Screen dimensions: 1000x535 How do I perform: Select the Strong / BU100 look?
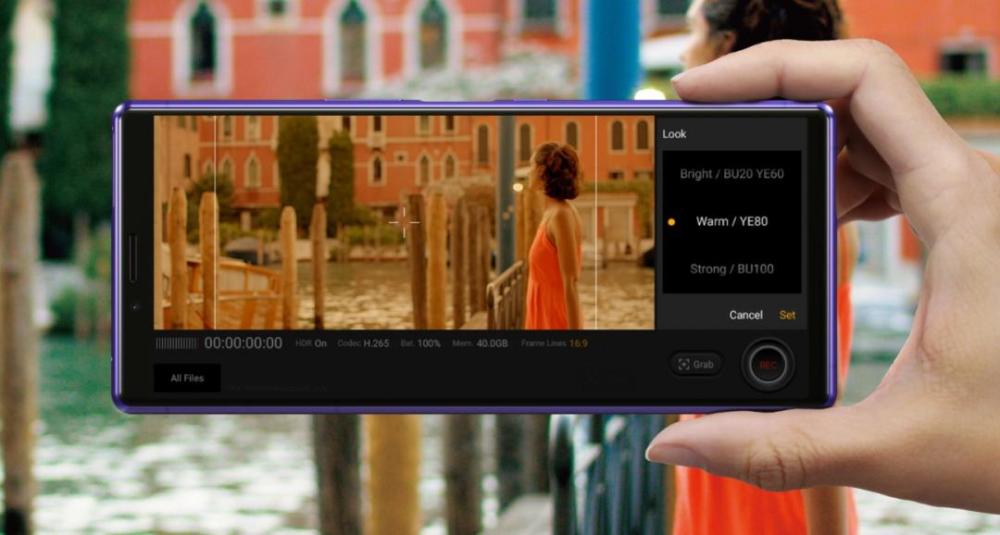coord(732,269)
